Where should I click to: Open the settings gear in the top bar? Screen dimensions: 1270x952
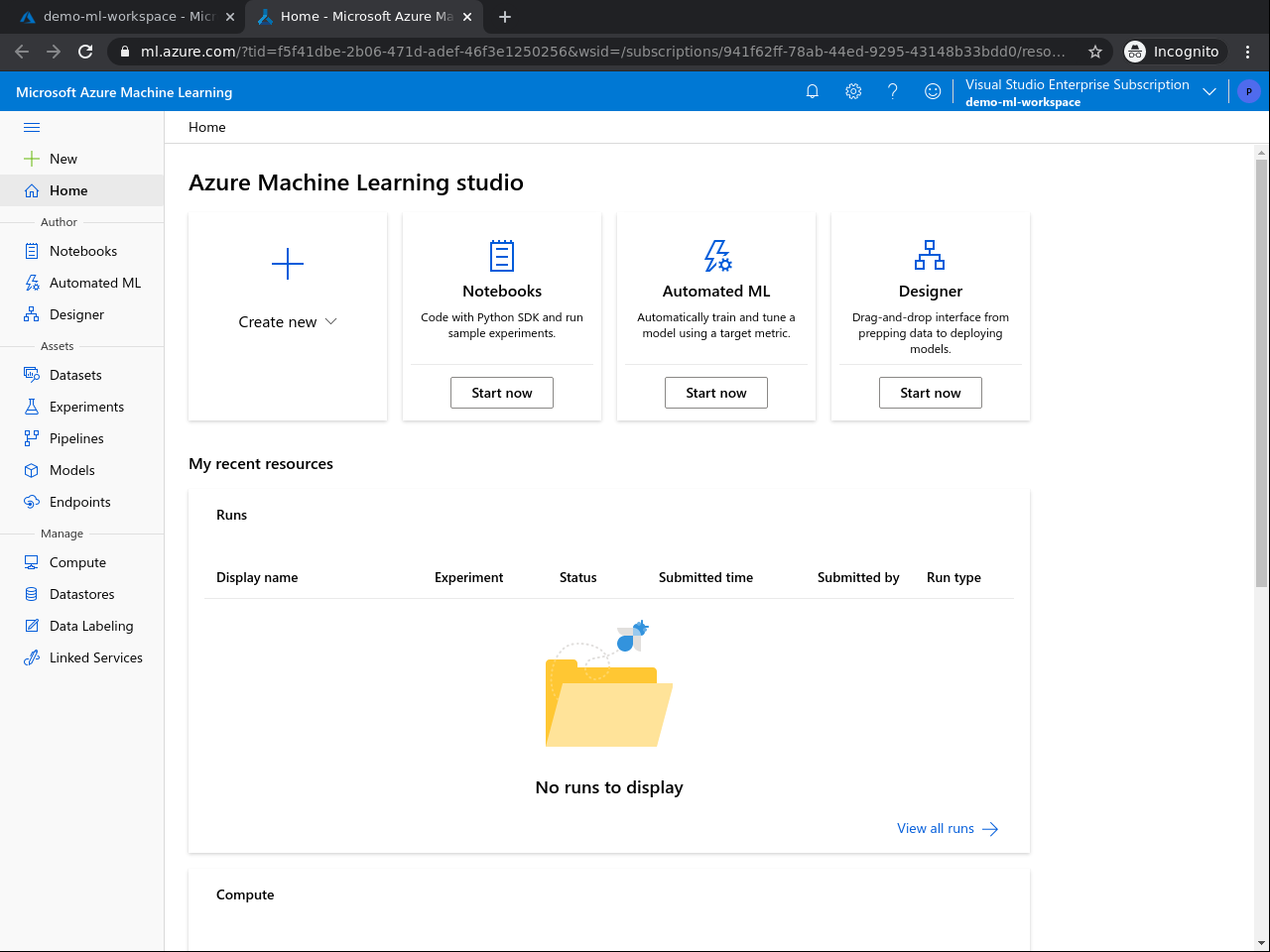point(852,90)
